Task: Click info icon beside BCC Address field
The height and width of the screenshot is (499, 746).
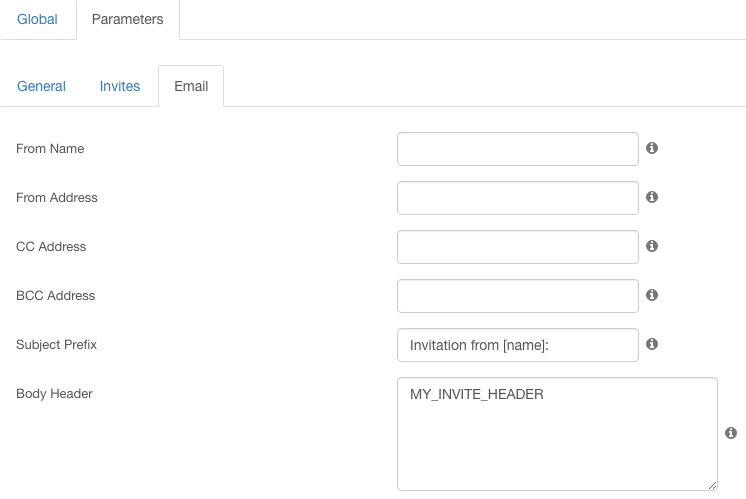Action: (x=652, y=295)
